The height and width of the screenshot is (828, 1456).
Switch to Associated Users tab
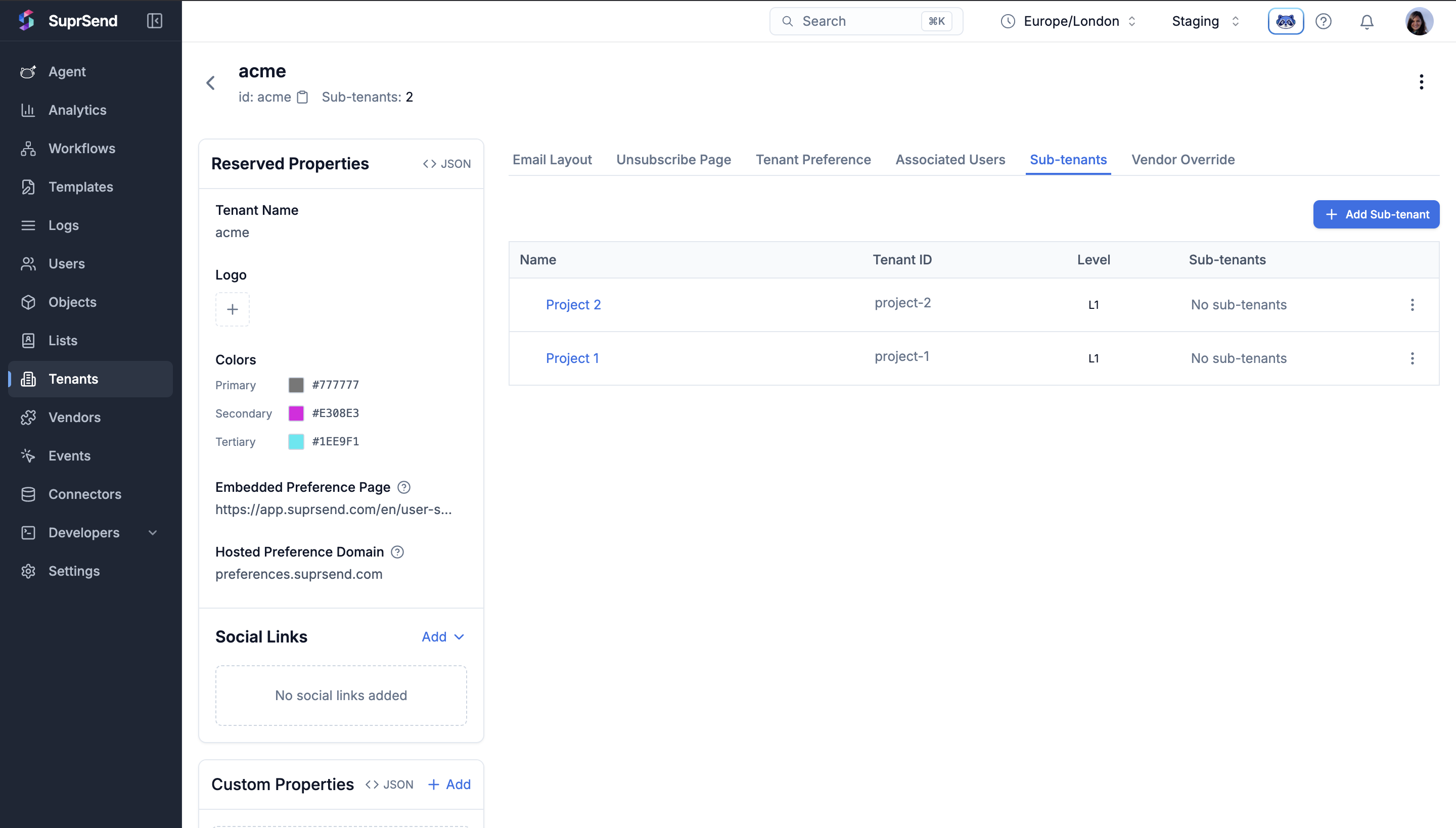pos(950,160)
